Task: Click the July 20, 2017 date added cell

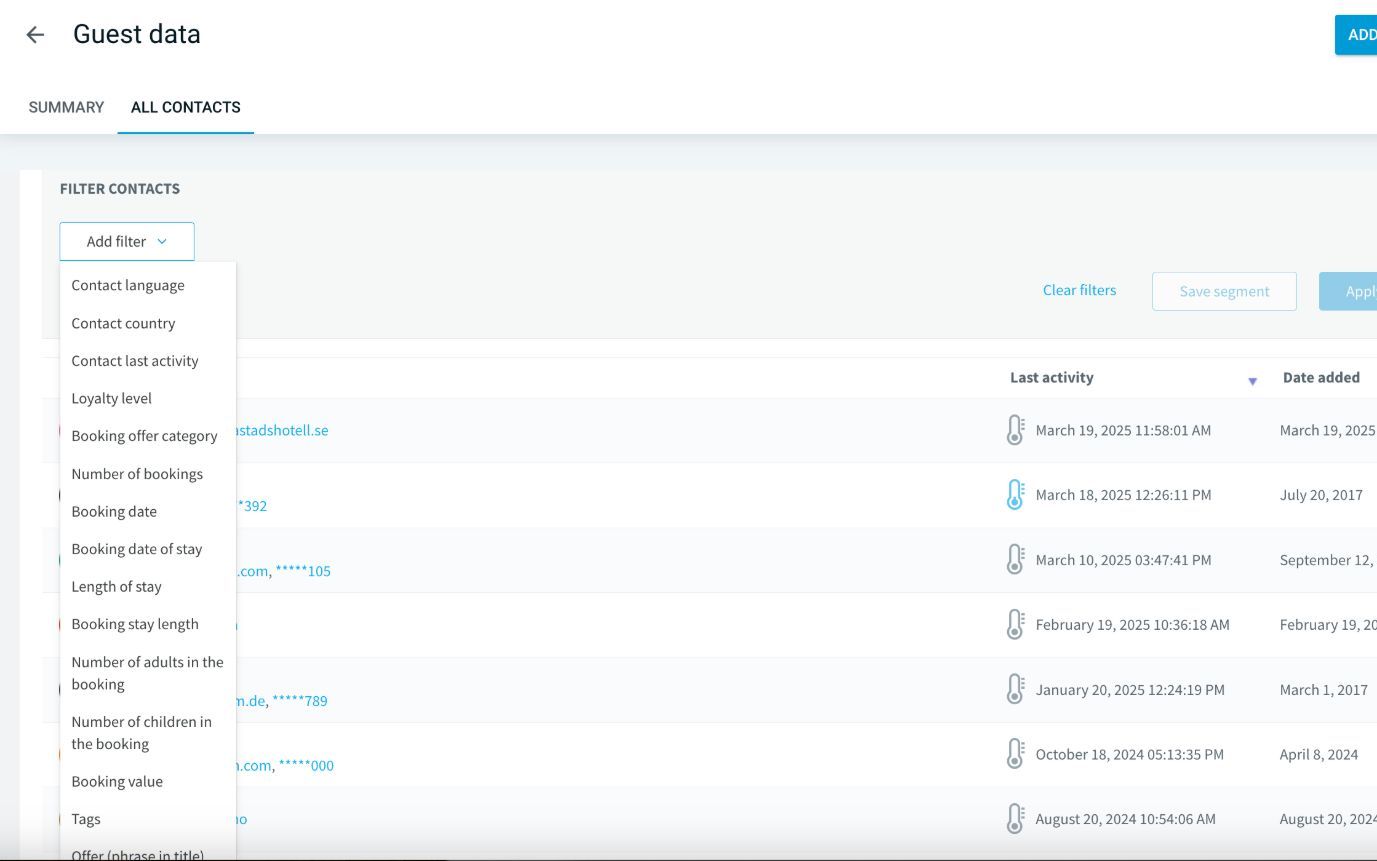Action: [1321, 495]
